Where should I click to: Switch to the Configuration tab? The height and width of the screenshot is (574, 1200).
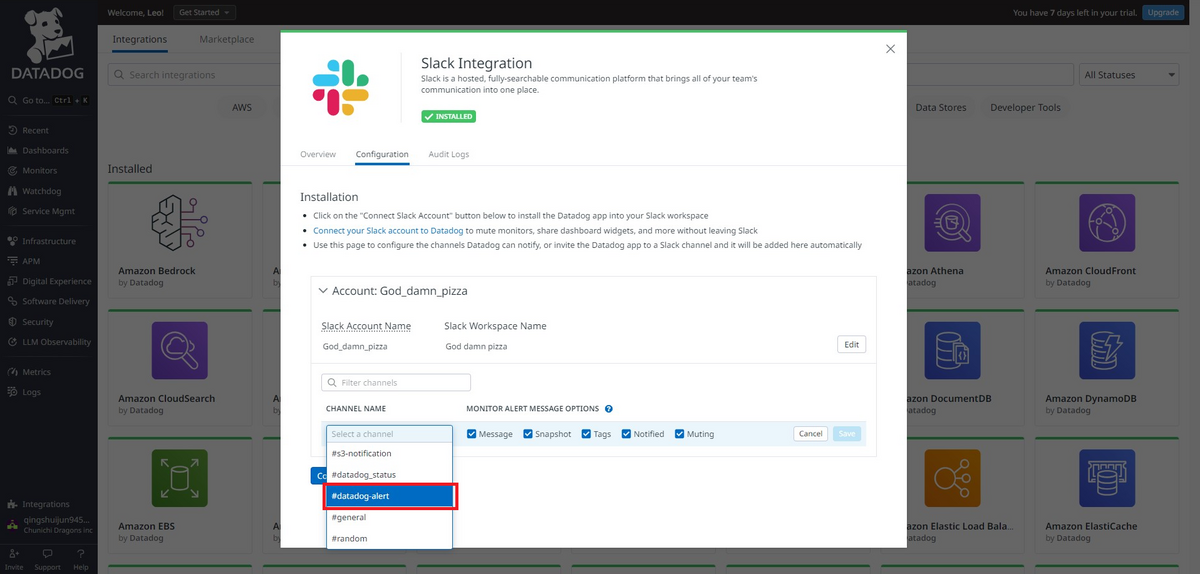(382, 154)
